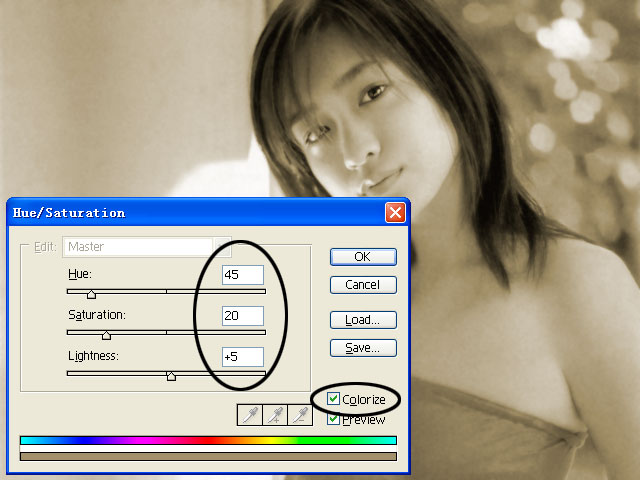Click the Load... button
This screenshot has width=640, height=480.
coord(363,320)
